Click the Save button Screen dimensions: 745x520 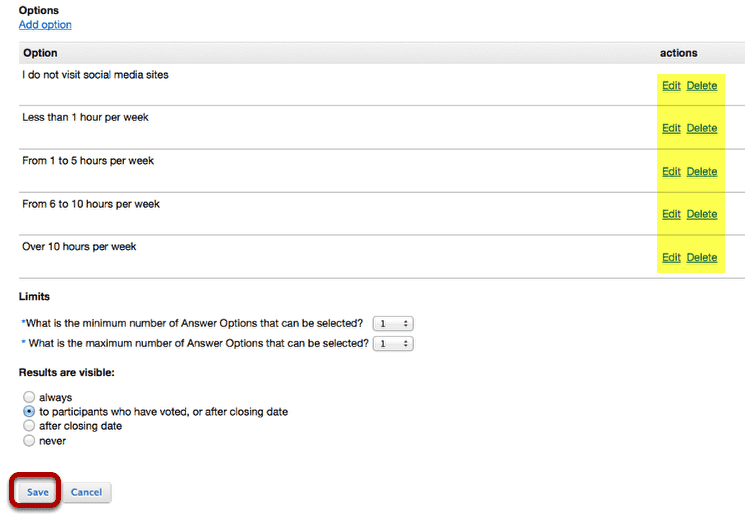click(x=38, y=492)
